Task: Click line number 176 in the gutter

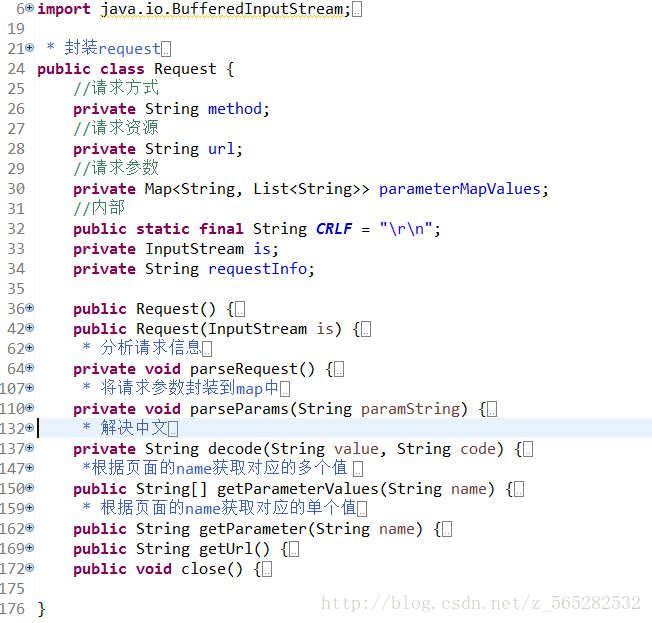Action: (x=12, y=609)
